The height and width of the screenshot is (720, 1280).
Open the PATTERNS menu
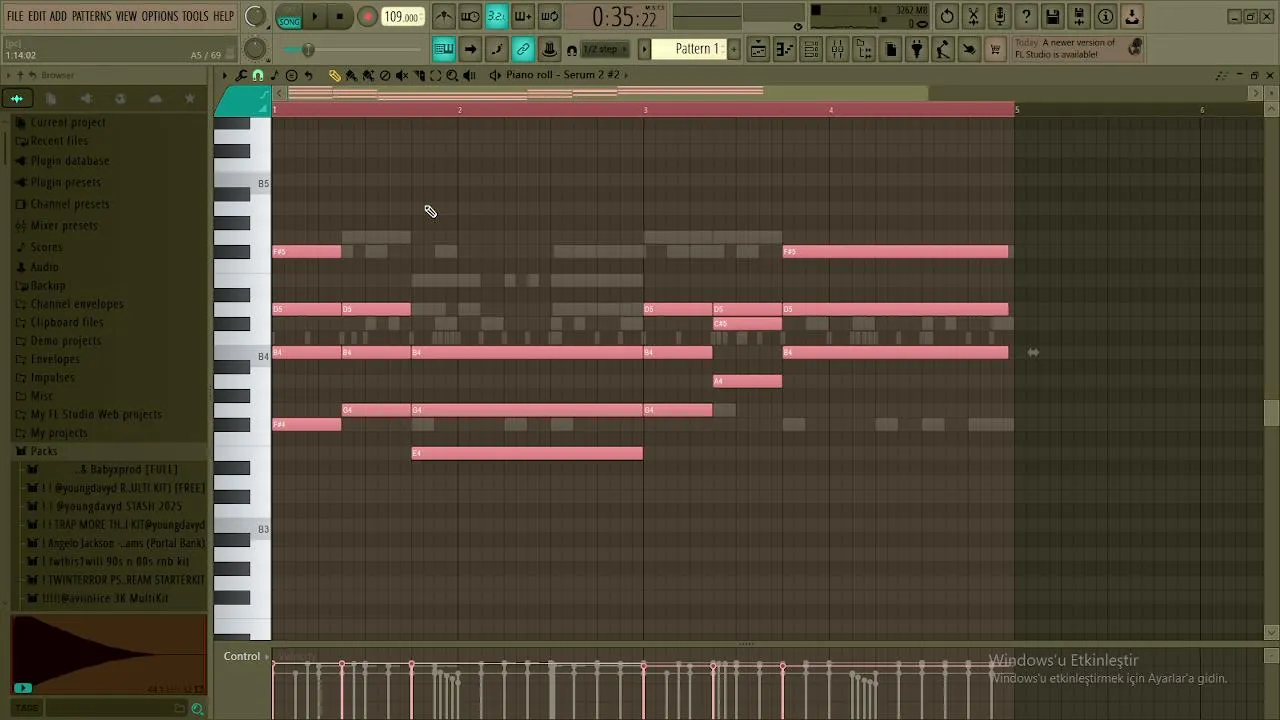(x=91, y=16)
